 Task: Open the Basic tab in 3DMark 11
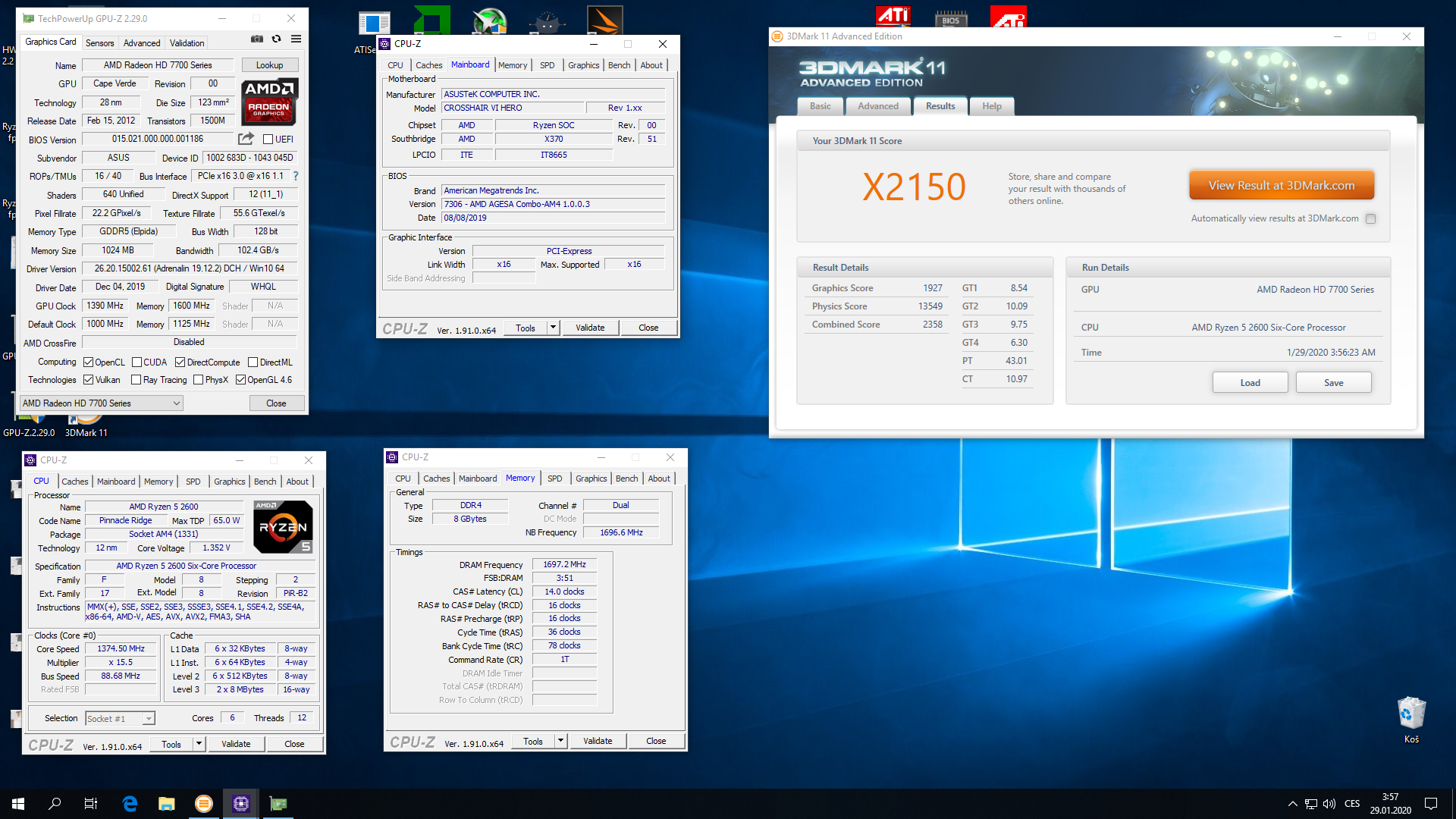(820, 106)
